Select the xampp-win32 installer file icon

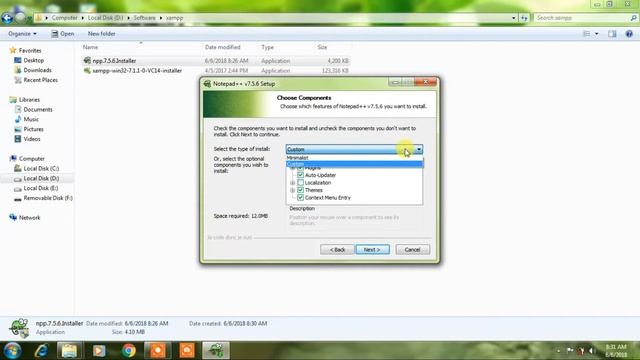pyautogui.click(x=87, y=70)
